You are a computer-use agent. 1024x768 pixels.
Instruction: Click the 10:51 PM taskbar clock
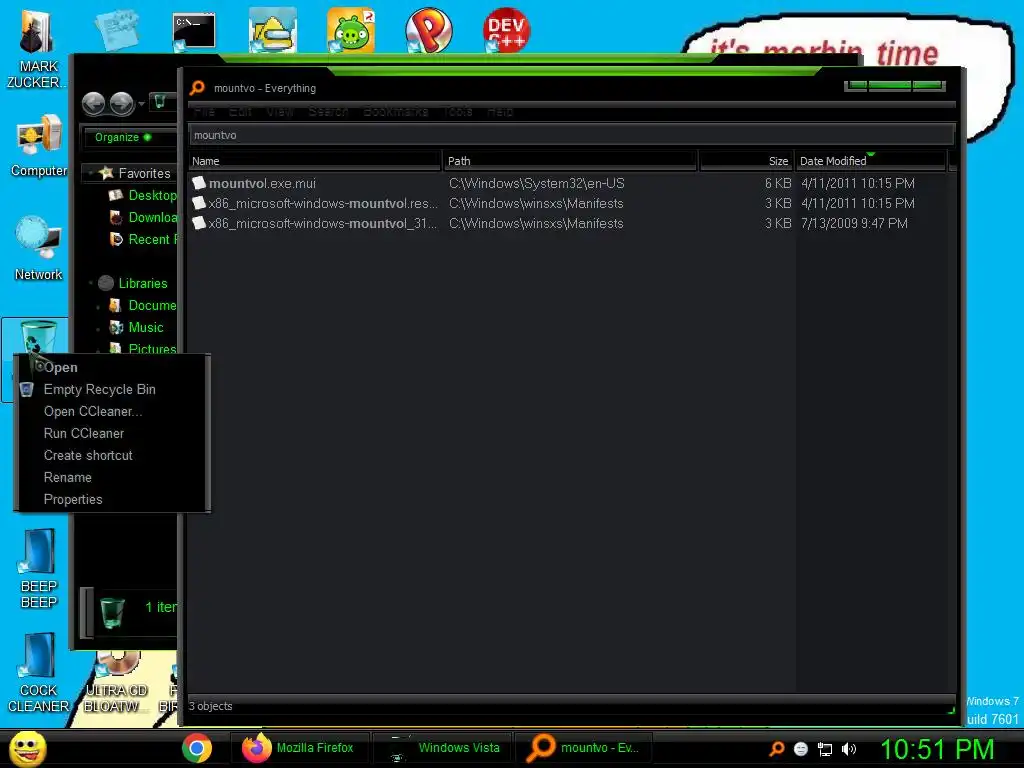(x=937, y=749)
